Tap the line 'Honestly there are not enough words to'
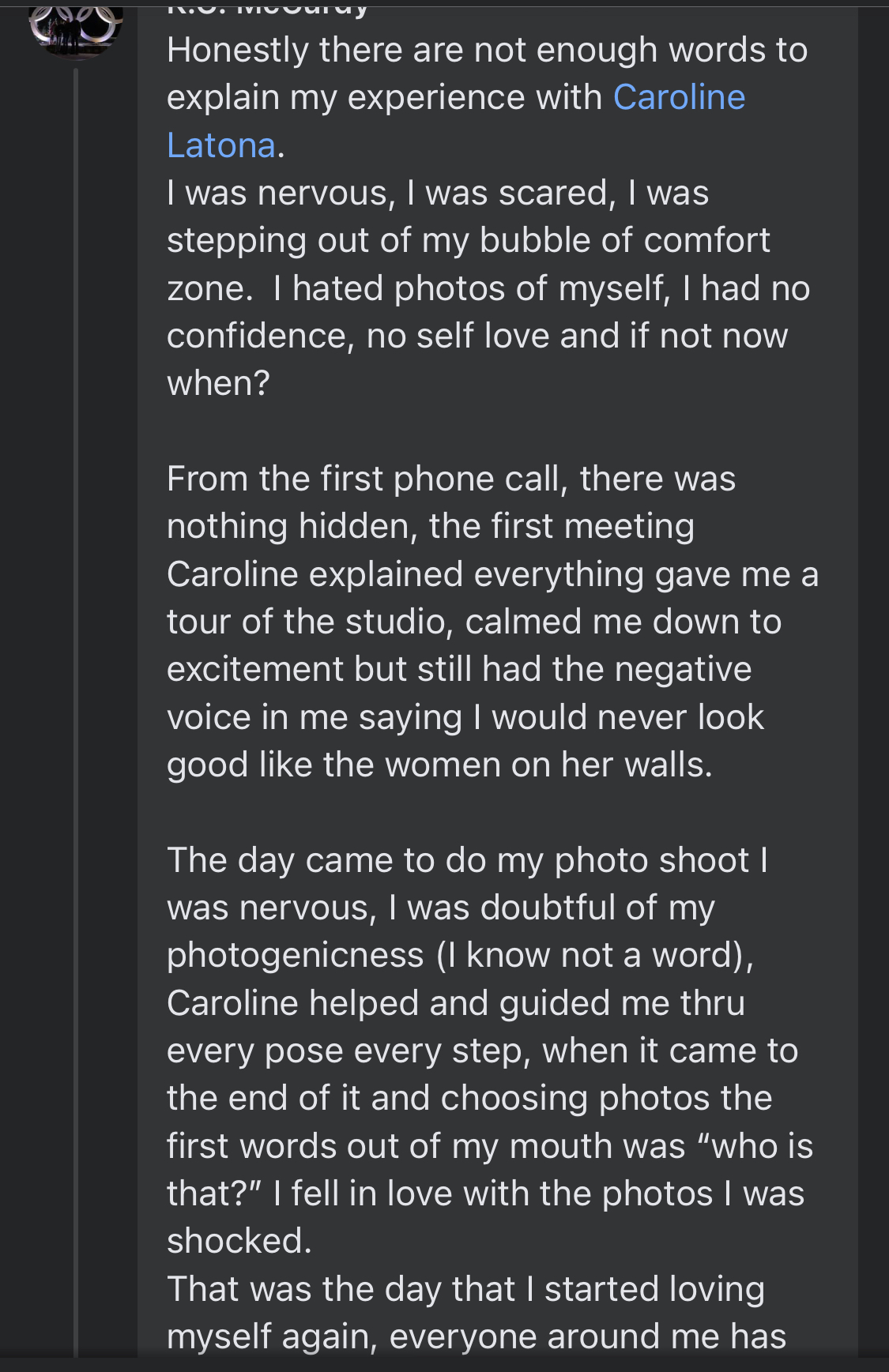The height and width of the screenshot is (1372, 889). point(487,50)
